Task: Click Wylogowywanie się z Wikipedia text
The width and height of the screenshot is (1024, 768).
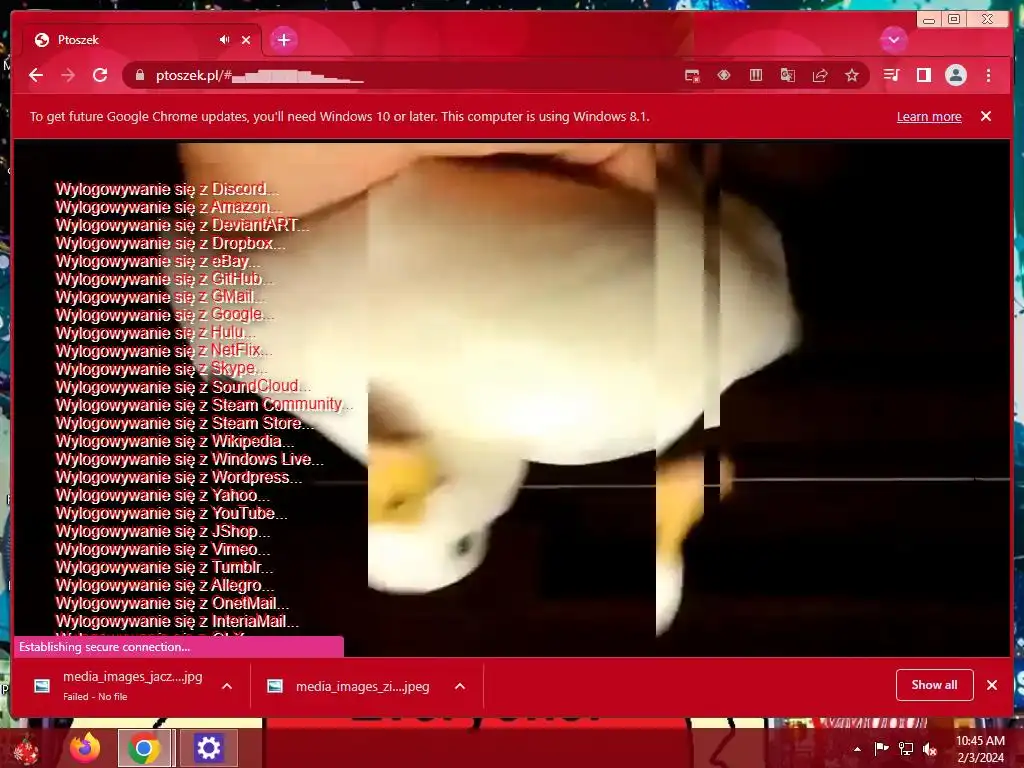Action: (x=175, y=441)
